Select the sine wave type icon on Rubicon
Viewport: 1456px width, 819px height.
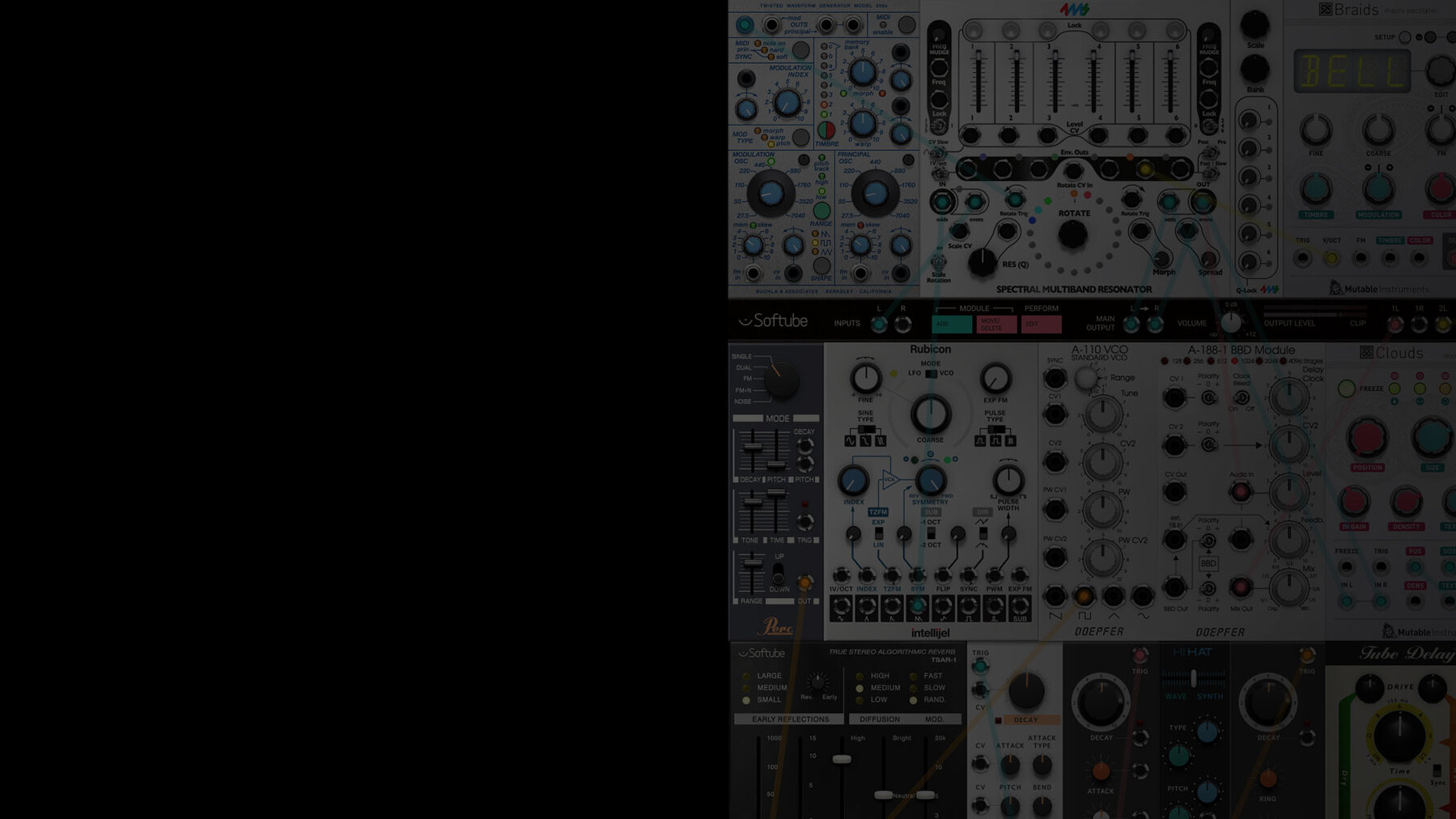click(851, 439)
